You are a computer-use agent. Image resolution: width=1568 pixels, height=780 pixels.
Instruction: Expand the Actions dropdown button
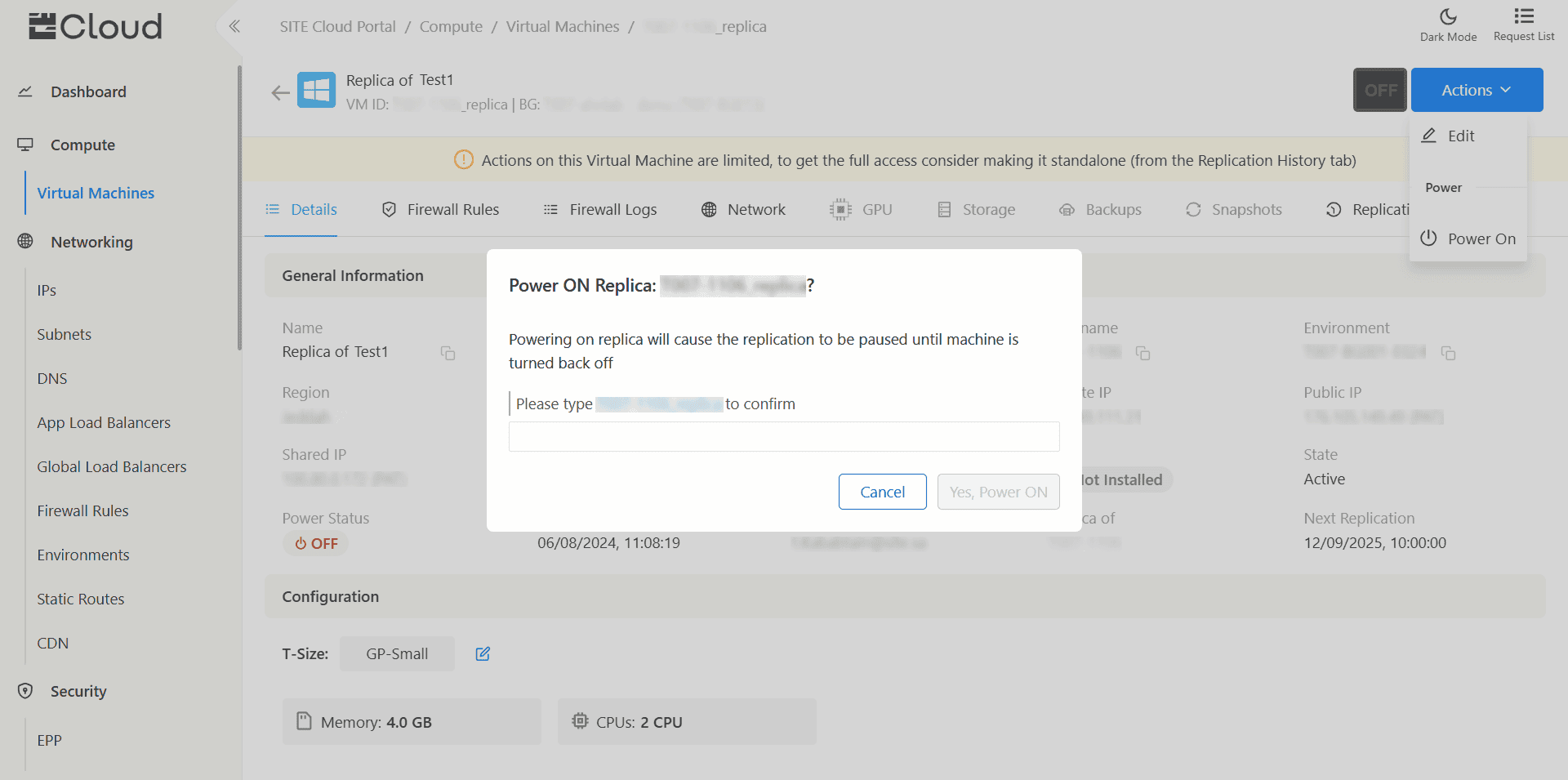[x=1476, y=90]
